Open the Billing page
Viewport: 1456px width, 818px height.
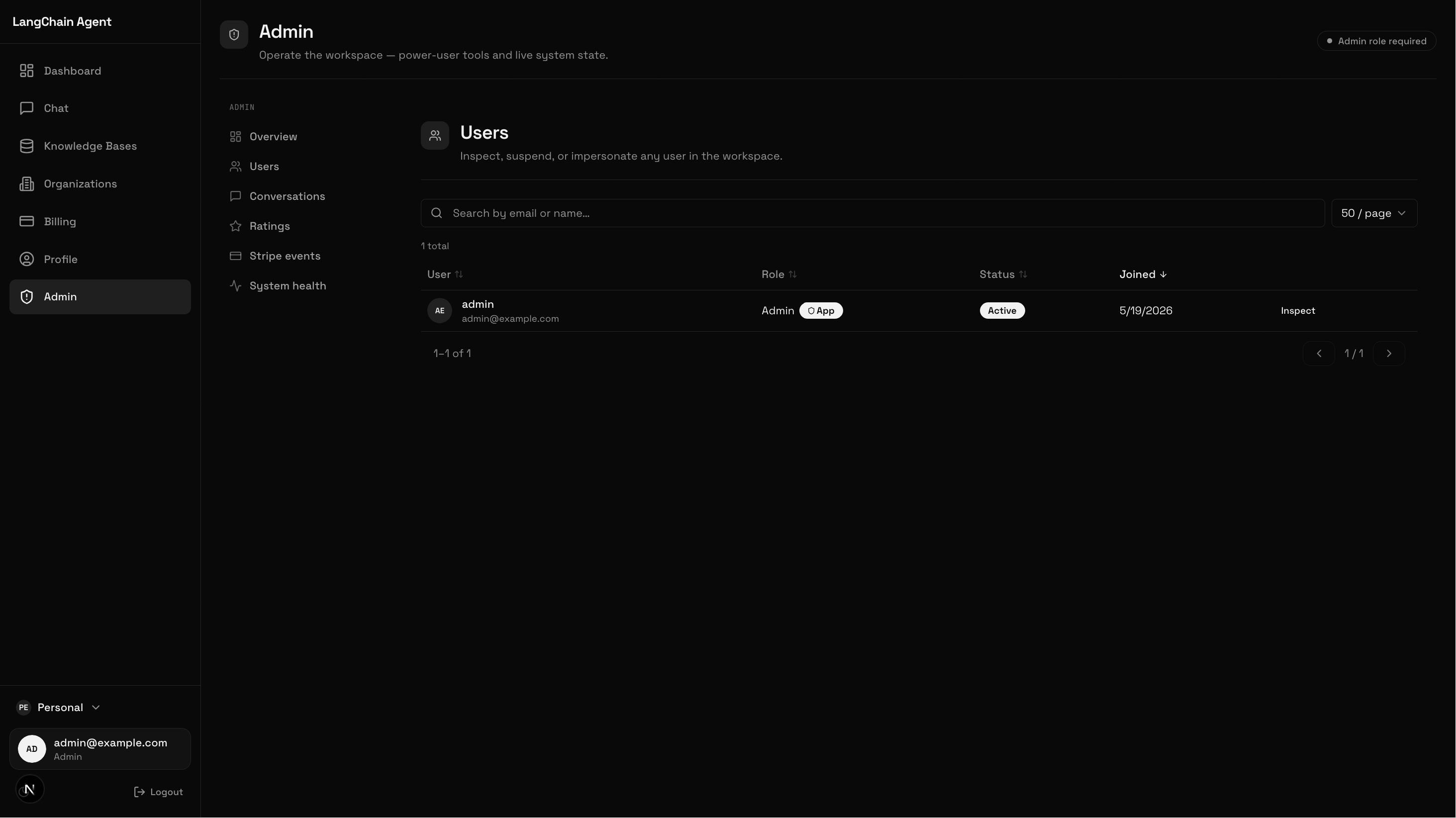point(100,221)
